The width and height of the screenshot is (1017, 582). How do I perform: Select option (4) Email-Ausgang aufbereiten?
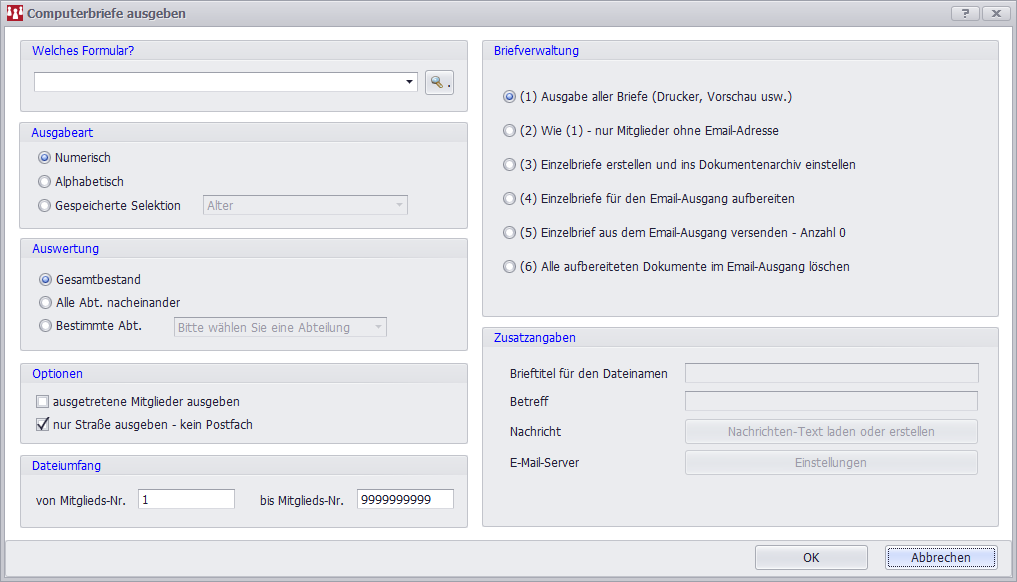(509, 199)
